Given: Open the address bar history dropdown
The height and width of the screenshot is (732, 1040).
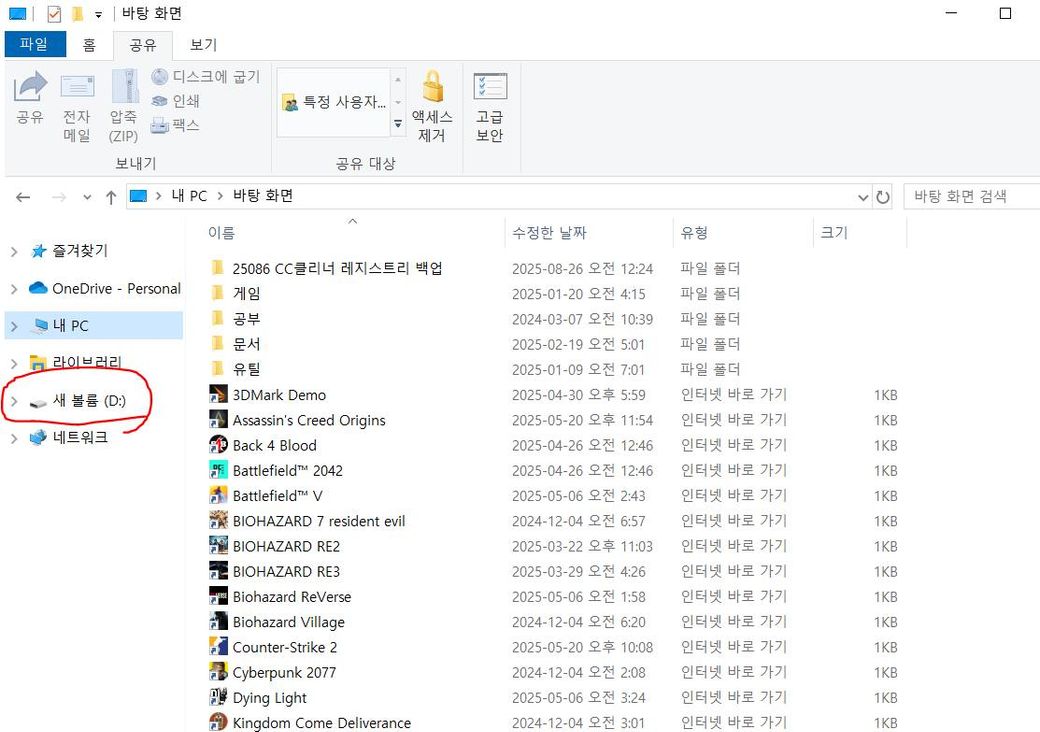Looking at the screenshot, I should point(863,197).
